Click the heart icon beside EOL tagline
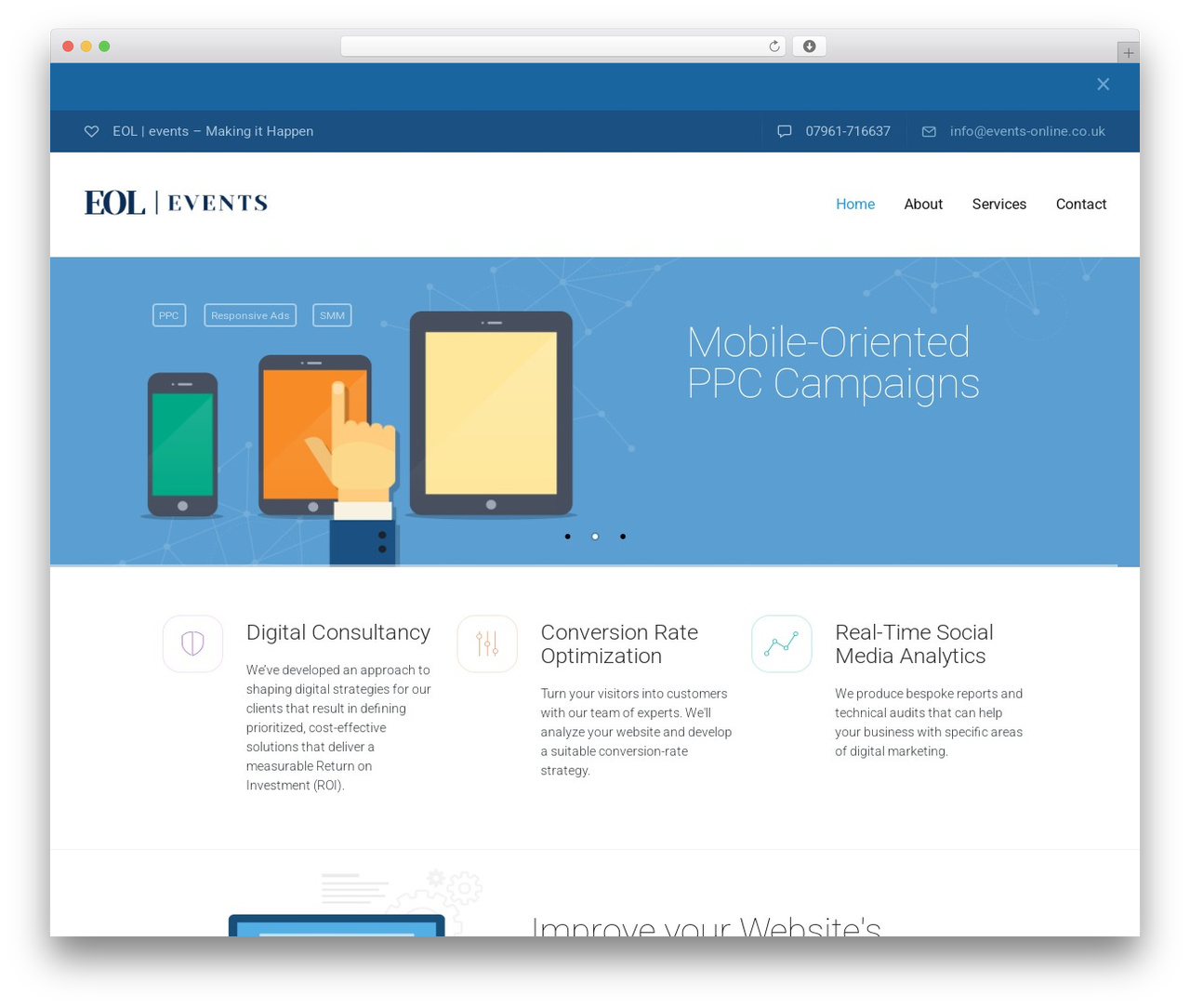1190x1008 pixels. [91, 131]
